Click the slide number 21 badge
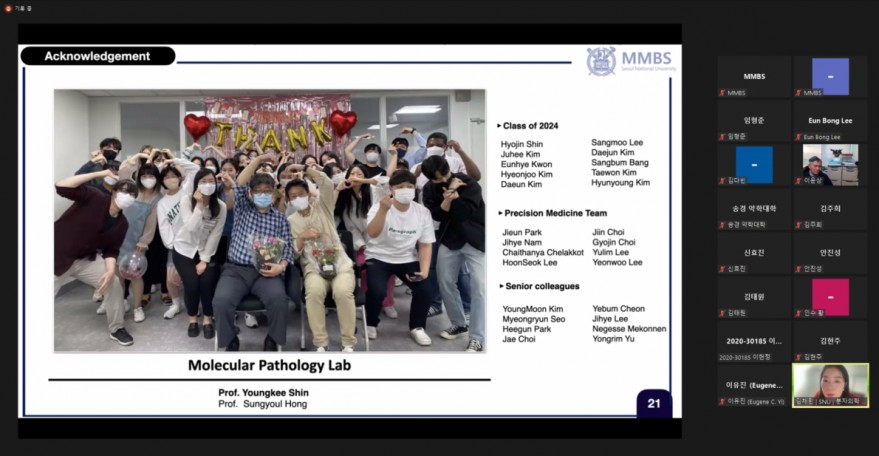Screen dimensions: 879x456 click(x=654, y=403)
